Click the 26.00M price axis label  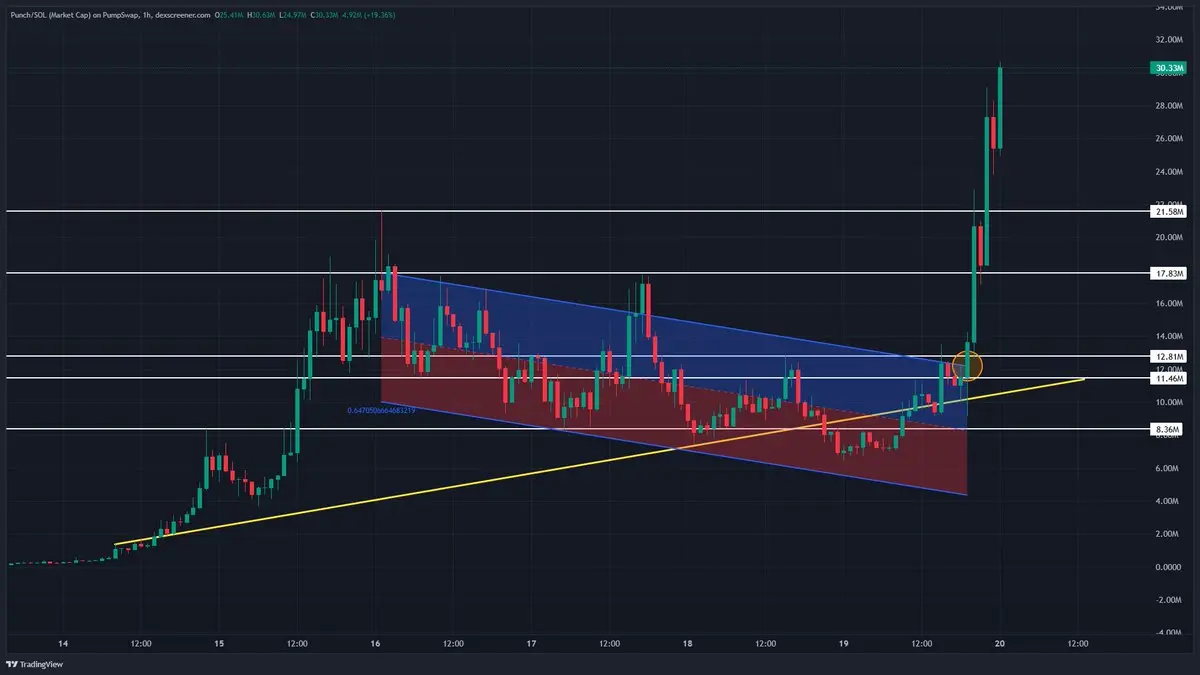pos(1168,139)
